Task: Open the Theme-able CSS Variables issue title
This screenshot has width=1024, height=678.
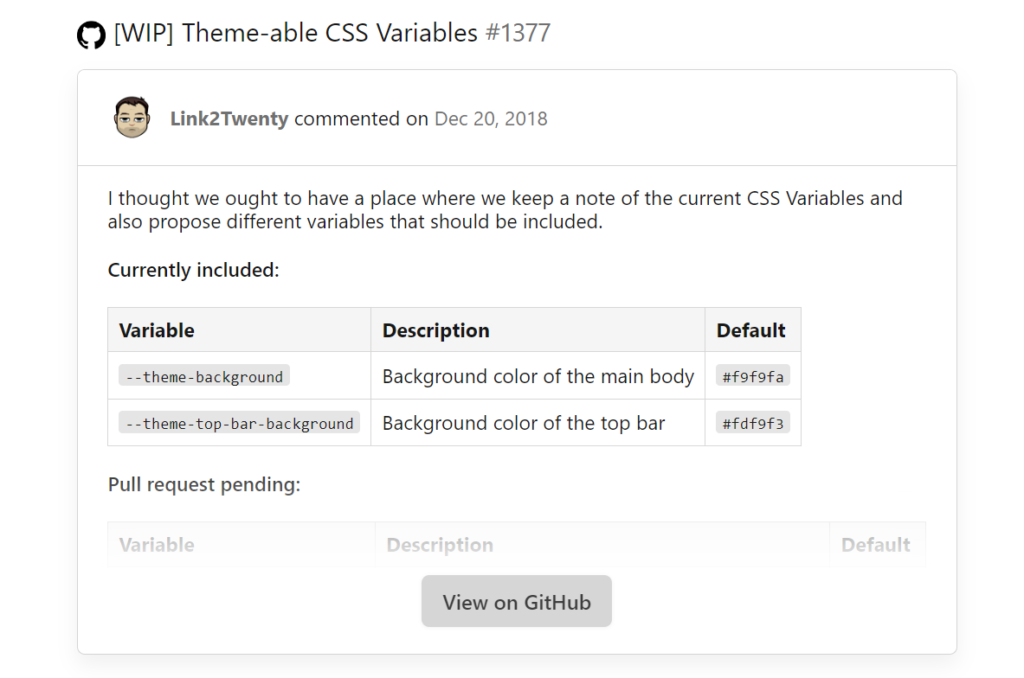Action: pyautogui.click(x=296, y=33)
